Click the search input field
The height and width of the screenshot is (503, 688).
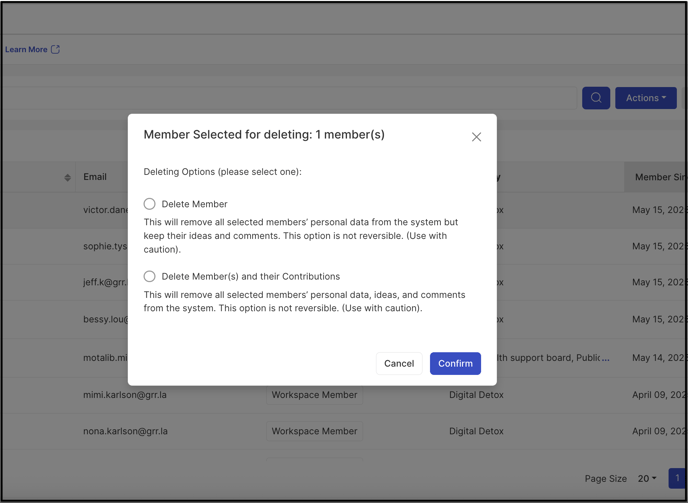tap(290, 98)
